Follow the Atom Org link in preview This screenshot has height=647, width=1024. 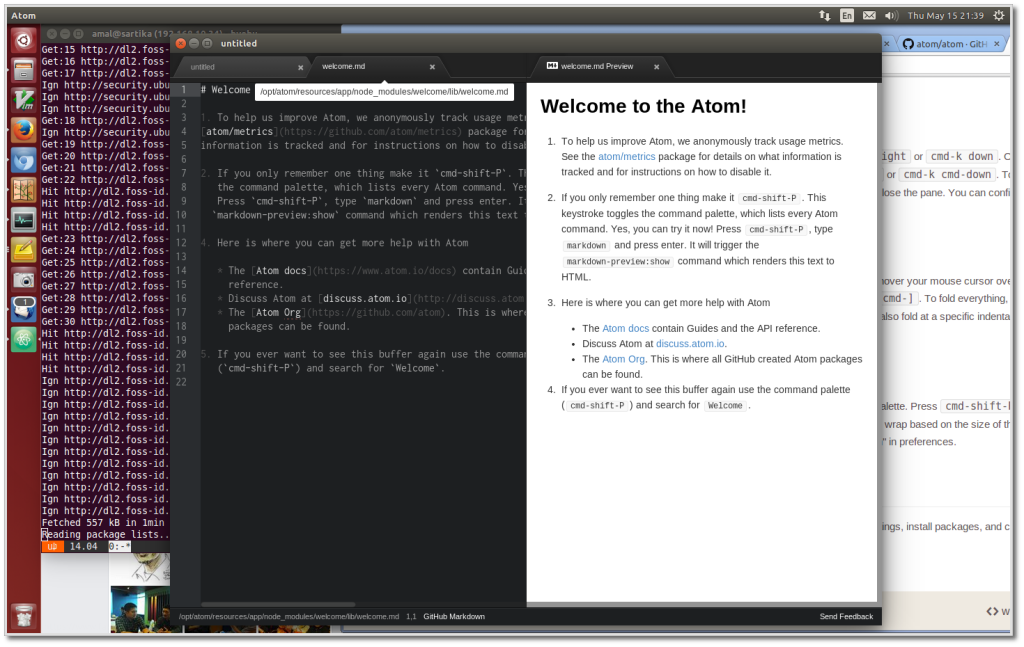623,359
